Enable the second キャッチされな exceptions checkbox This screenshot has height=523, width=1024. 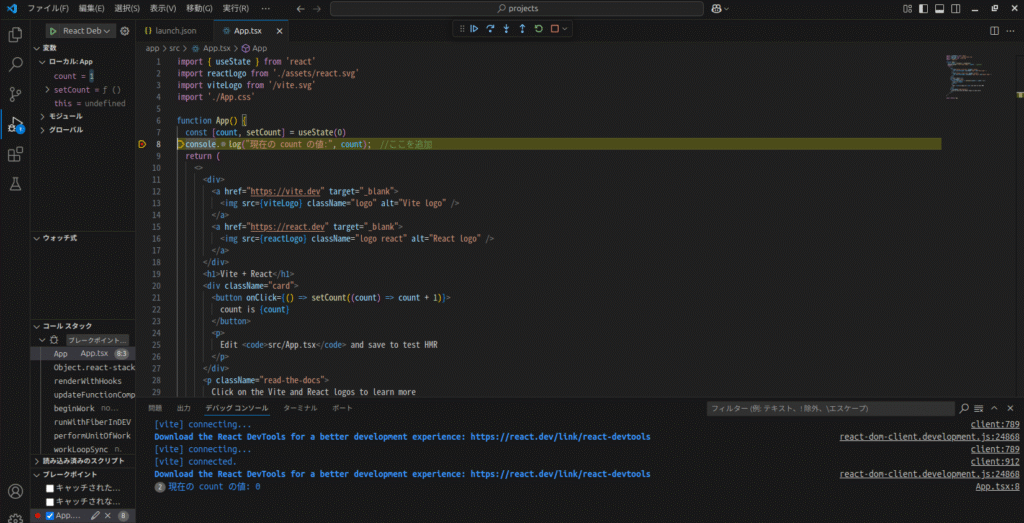pos(50,502)
